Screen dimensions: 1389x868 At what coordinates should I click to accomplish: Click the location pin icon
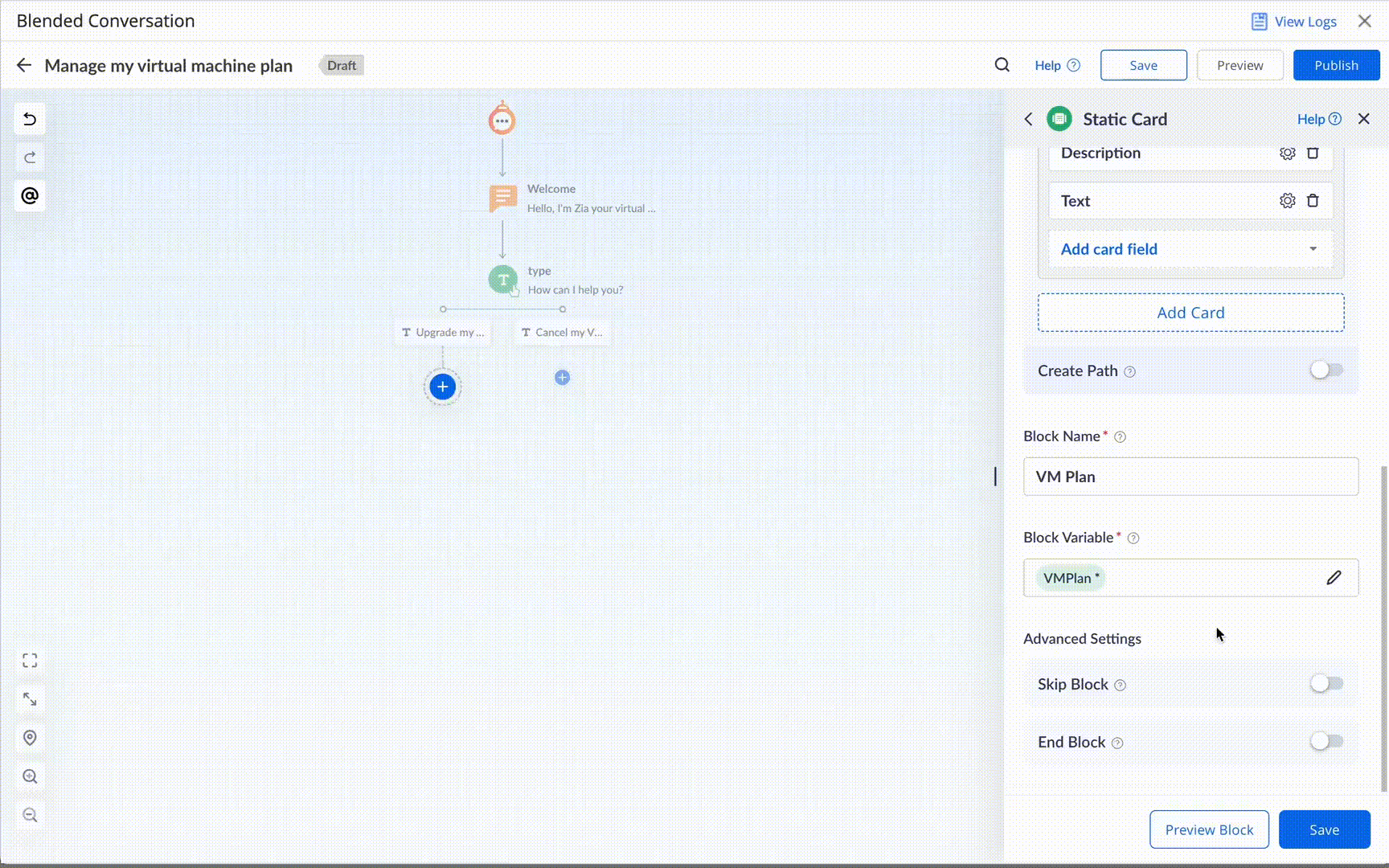pyautogui.click(x=30, y=738)
